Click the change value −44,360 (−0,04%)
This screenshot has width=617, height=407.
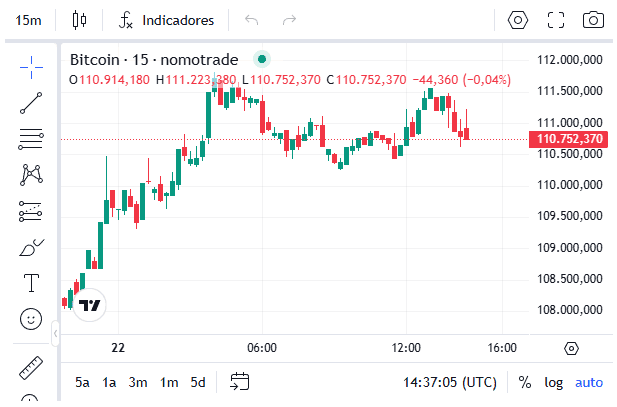462,80
